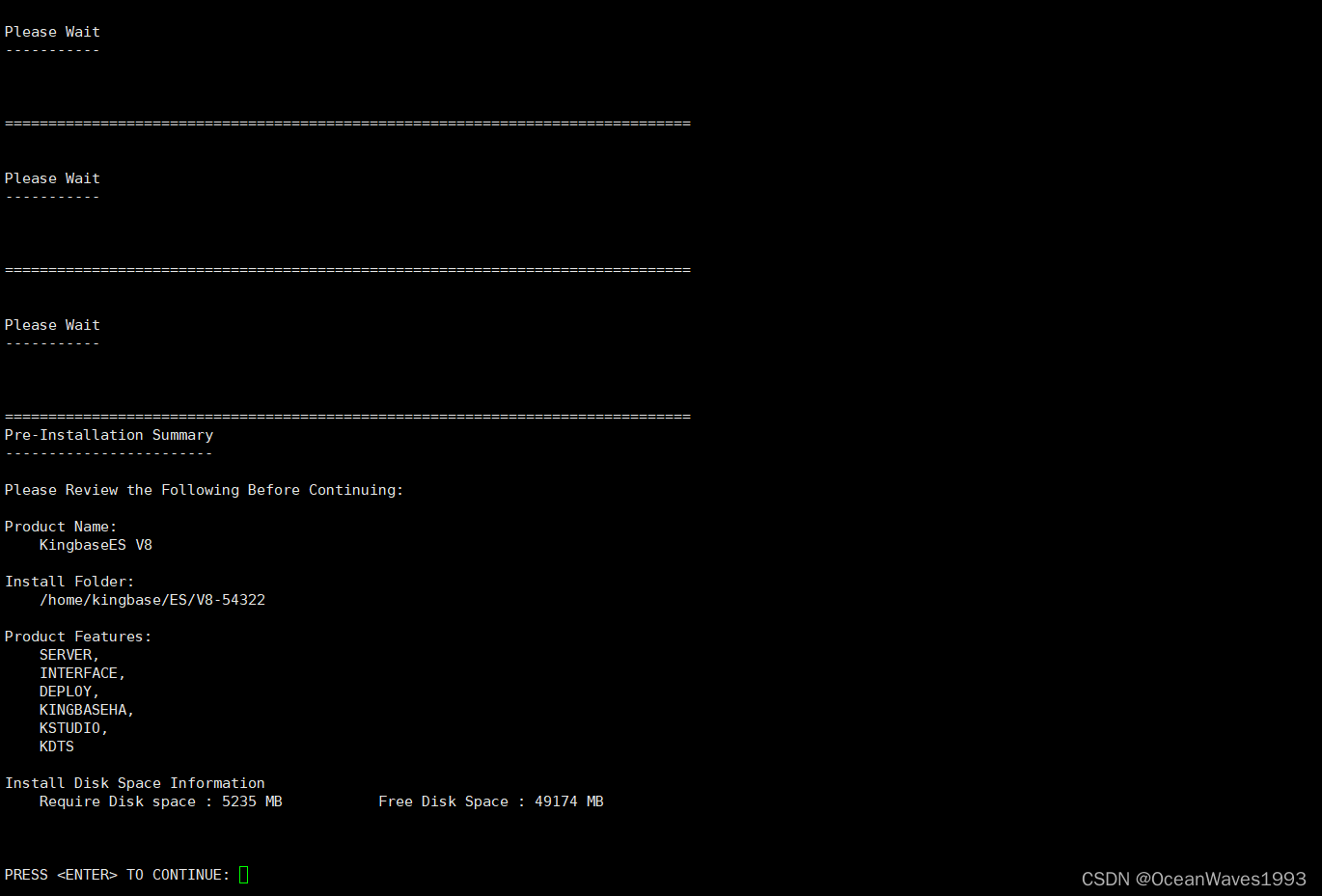Select the 'KDTS' feature line
Viewport: 1322px width, 896px height.
point(57,747)
